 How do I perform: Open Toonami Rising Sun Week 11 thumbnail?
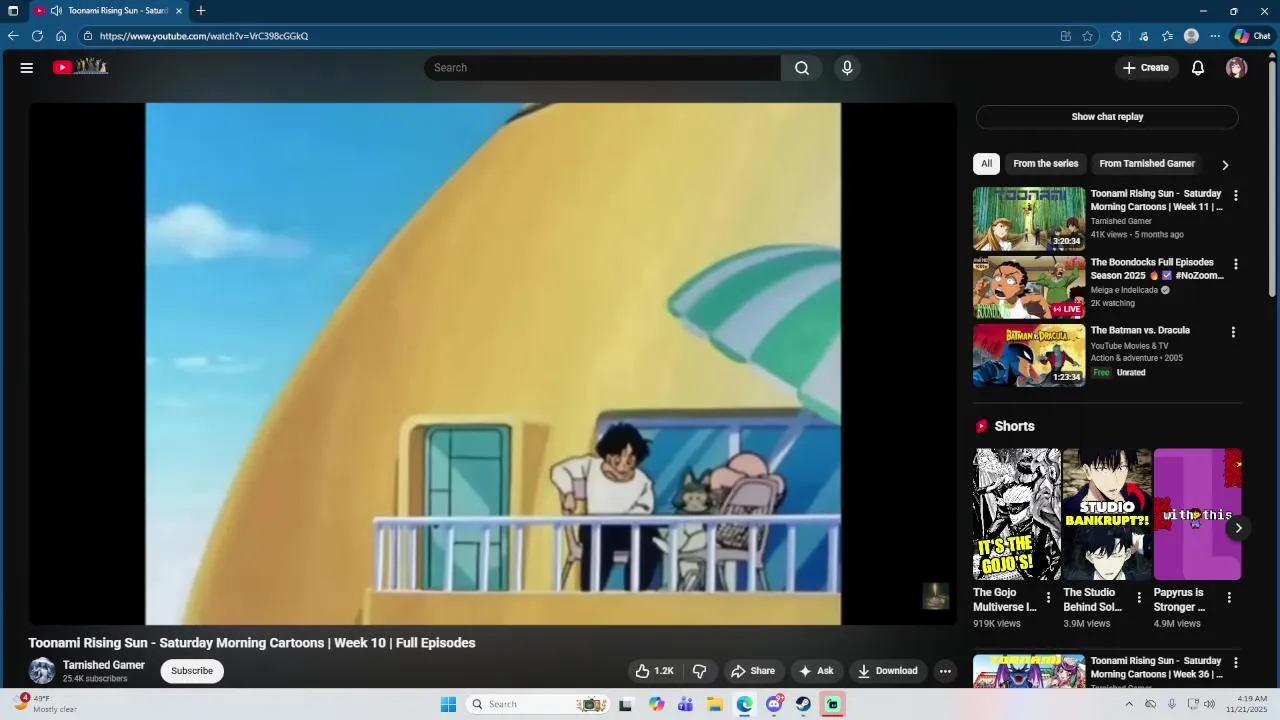(1029, 218)
